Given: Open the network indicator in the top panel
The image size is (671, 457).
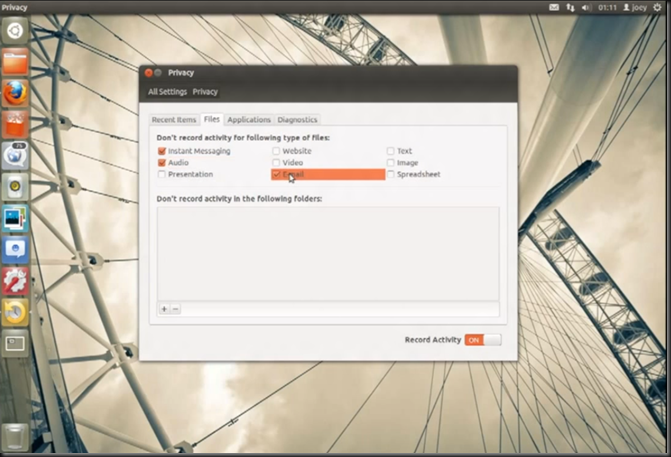Looking at the screenshot, I should click(570, 7).
